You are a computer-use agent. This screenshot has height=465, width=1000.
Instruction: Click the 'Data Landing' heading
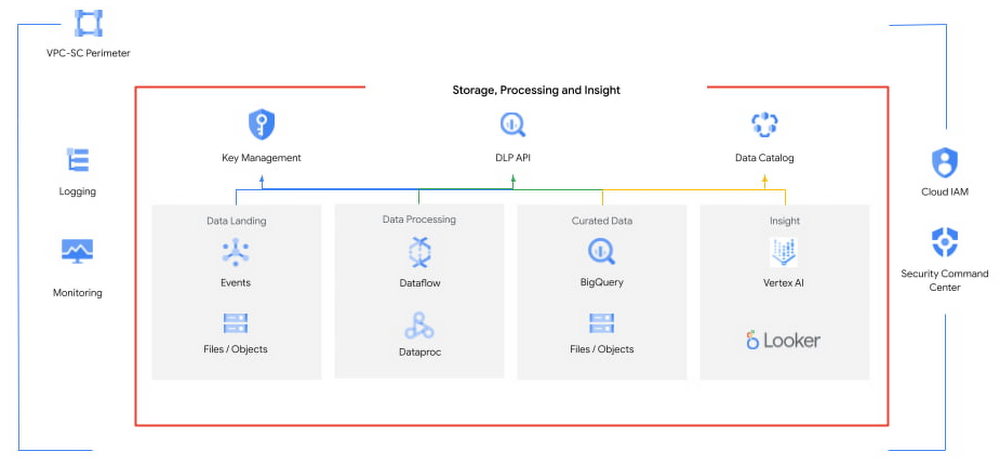[236, 221]
